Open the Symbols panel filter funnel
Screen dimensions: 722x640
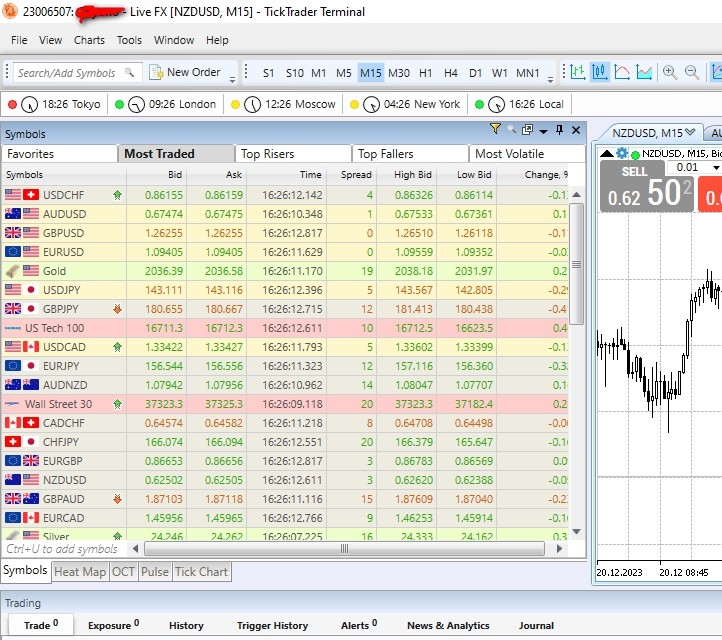click(495, 129)
